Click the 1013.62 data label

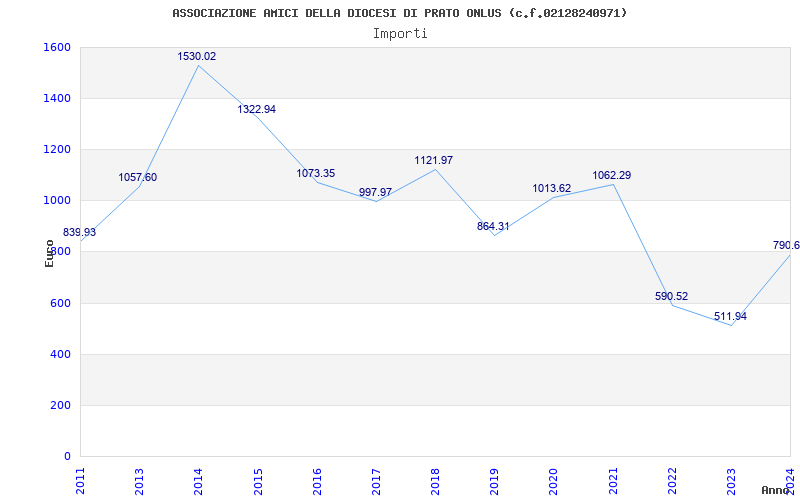tap(552, 189)
